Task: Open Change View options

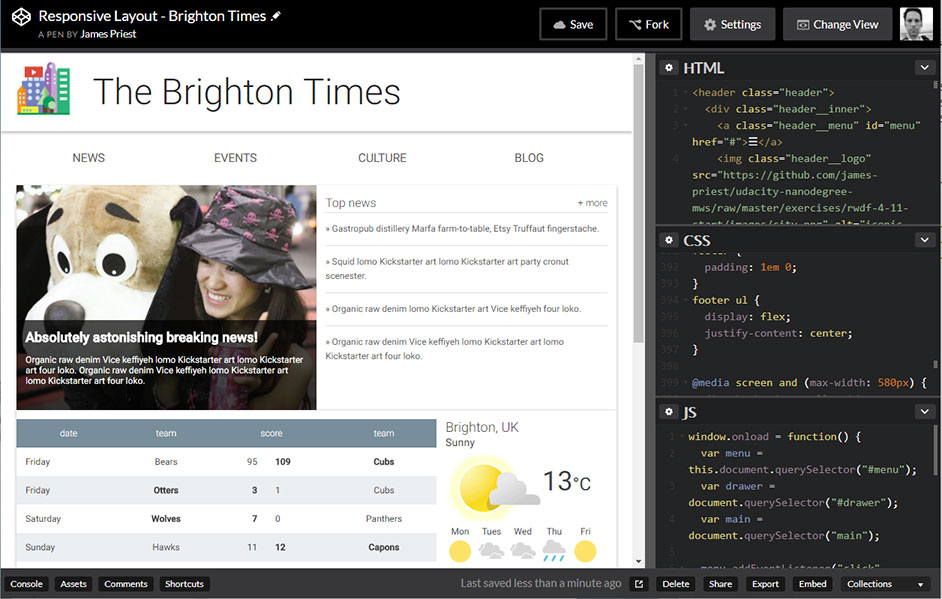Action: tap(837, 23)
